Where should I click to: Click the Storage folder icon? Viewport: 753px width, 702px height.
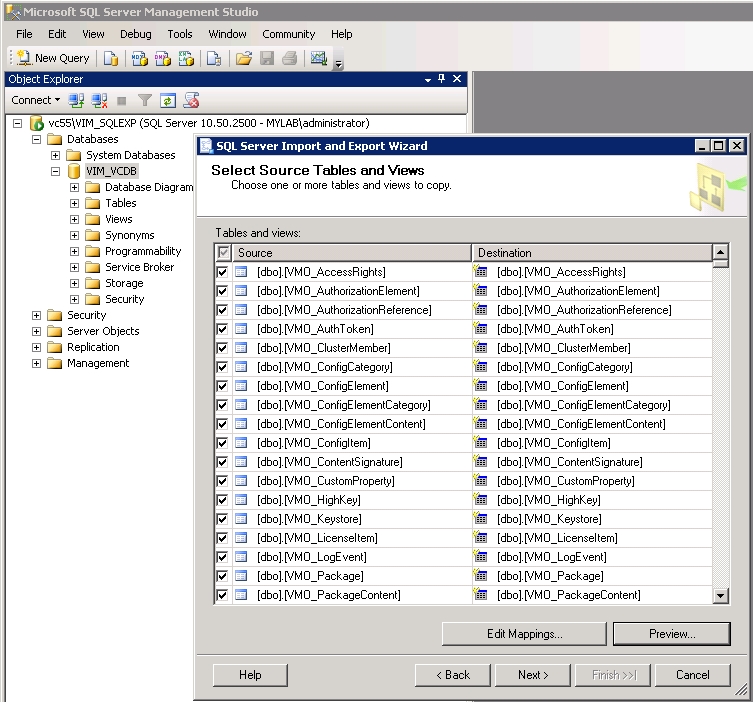92,283
